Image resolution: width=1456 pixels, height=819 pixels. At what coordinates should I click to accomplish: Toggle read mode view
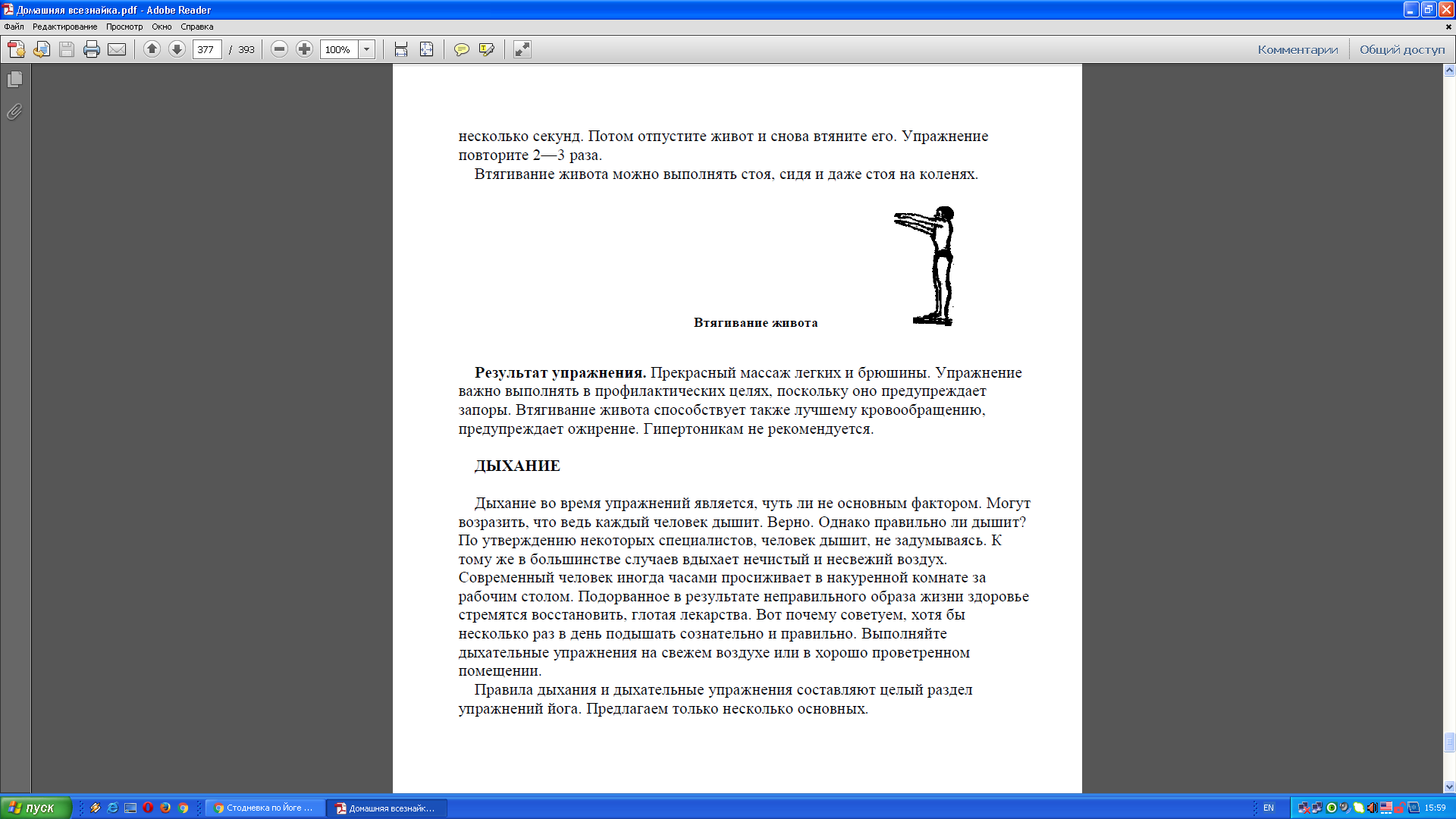522,49
